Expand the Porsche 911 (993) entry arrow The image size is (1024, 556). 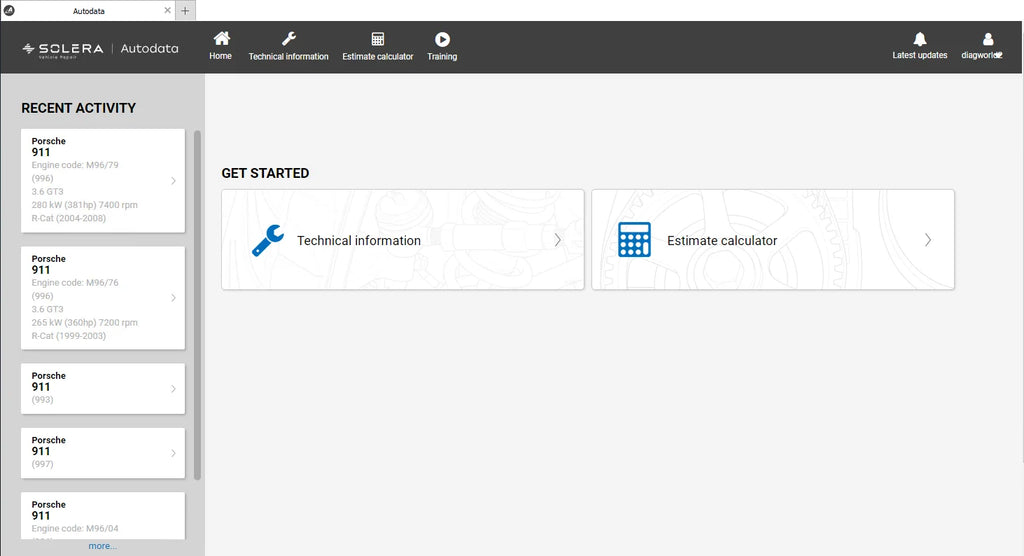(173, 389)
